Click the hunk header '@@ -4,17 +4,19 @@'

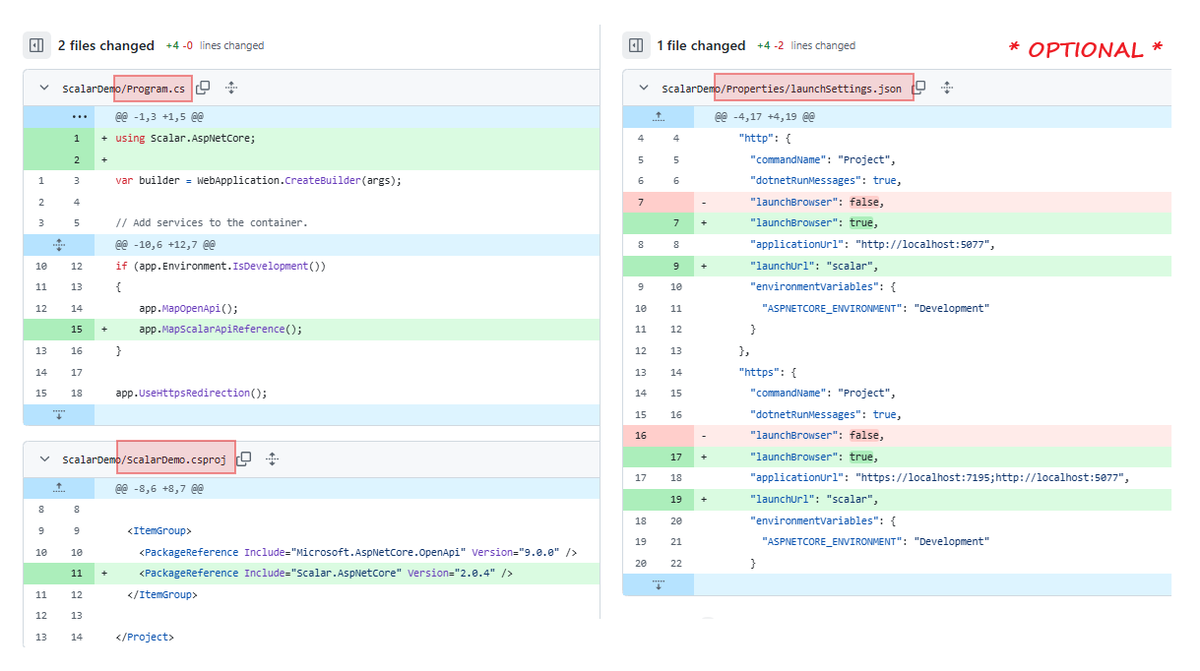(765, 117)
